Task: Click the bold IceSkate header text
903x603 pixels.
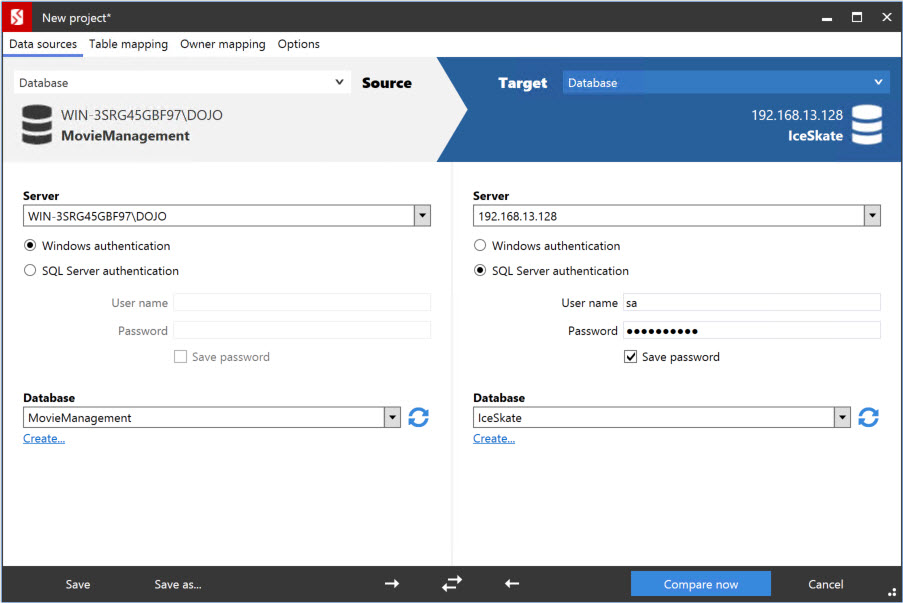Action: tap(815, 136)
